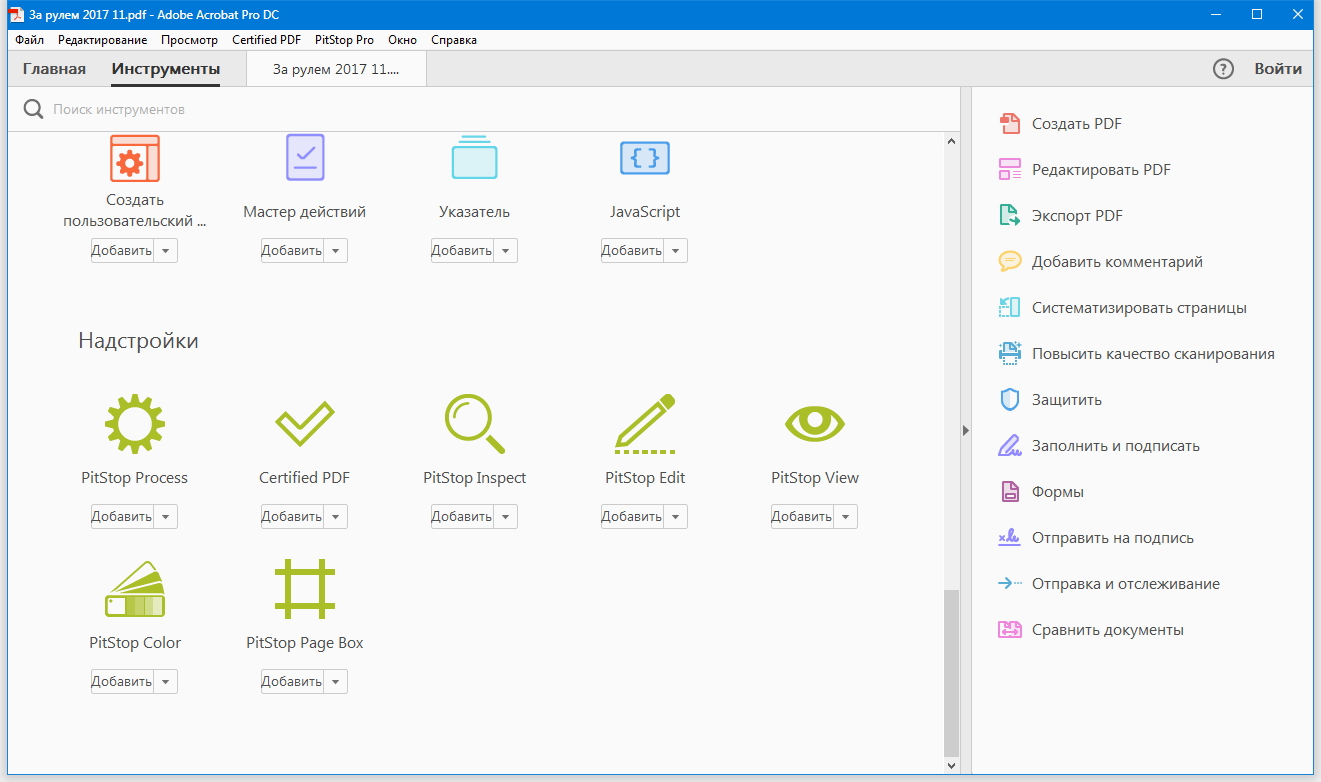Select Добавить комментарий in the right pane
The width and height of the screenshot is (1321, 782).
1100,262
